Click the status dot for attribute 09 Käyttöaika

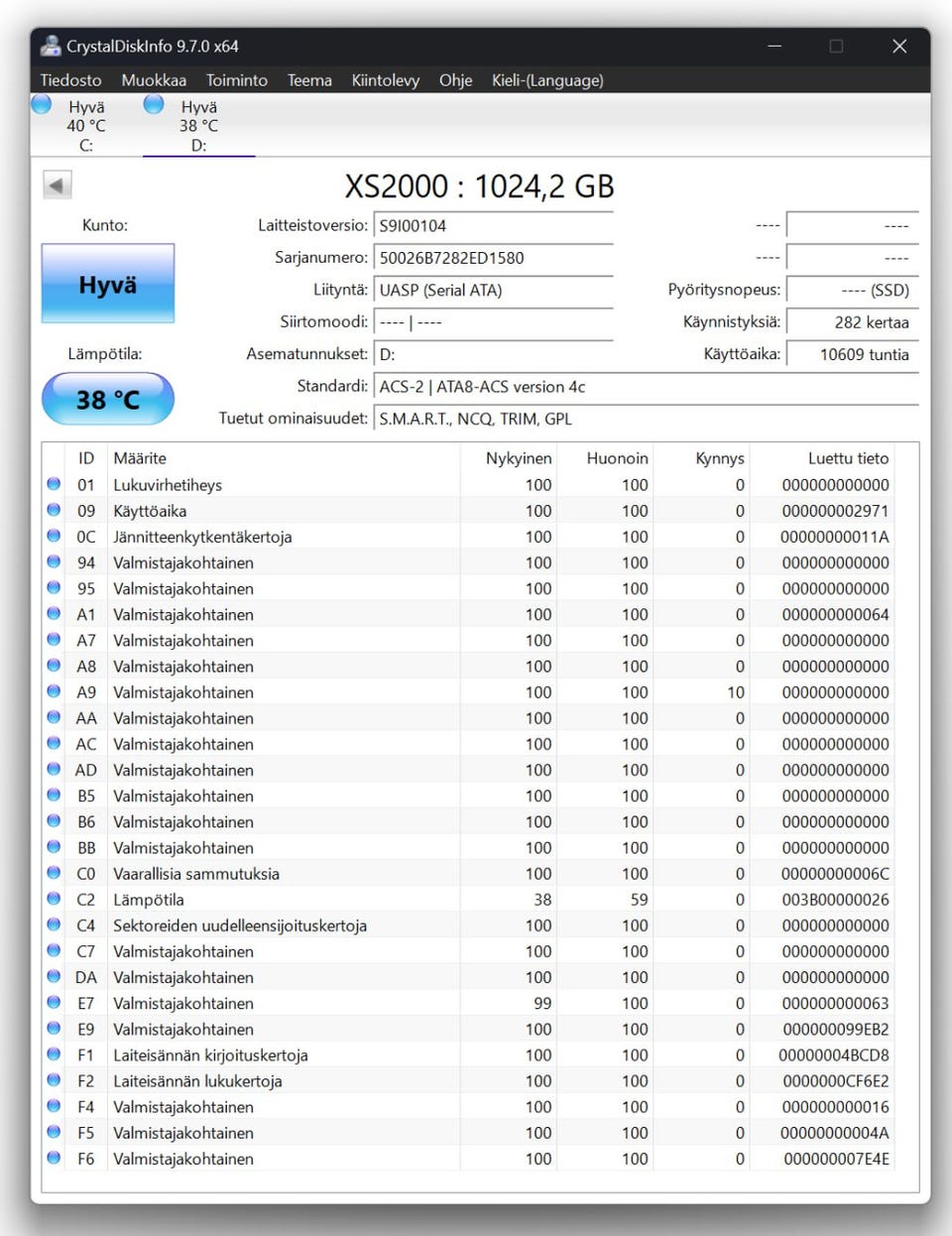point(54,510)
